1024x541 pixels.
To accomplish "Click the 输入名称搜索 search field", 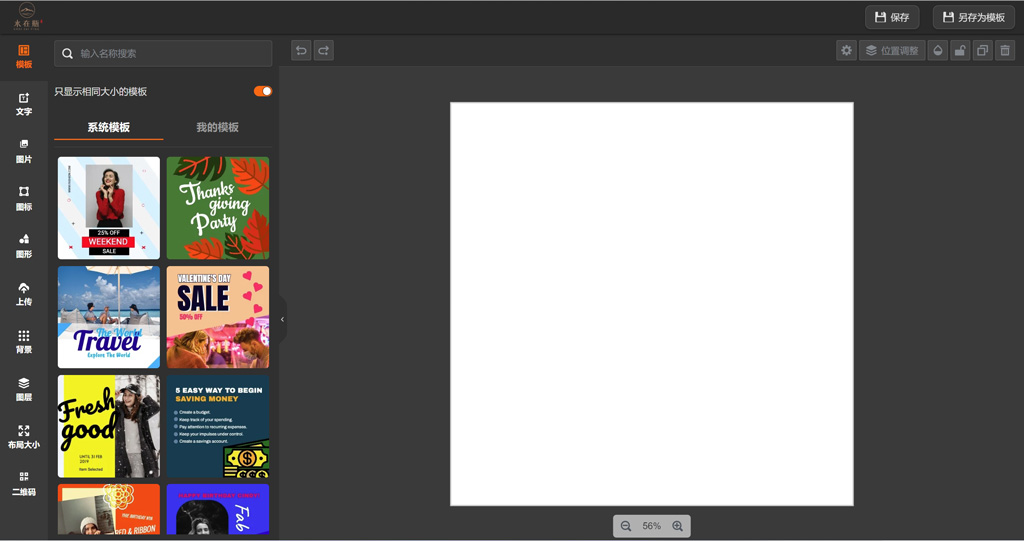I will 163,54.
